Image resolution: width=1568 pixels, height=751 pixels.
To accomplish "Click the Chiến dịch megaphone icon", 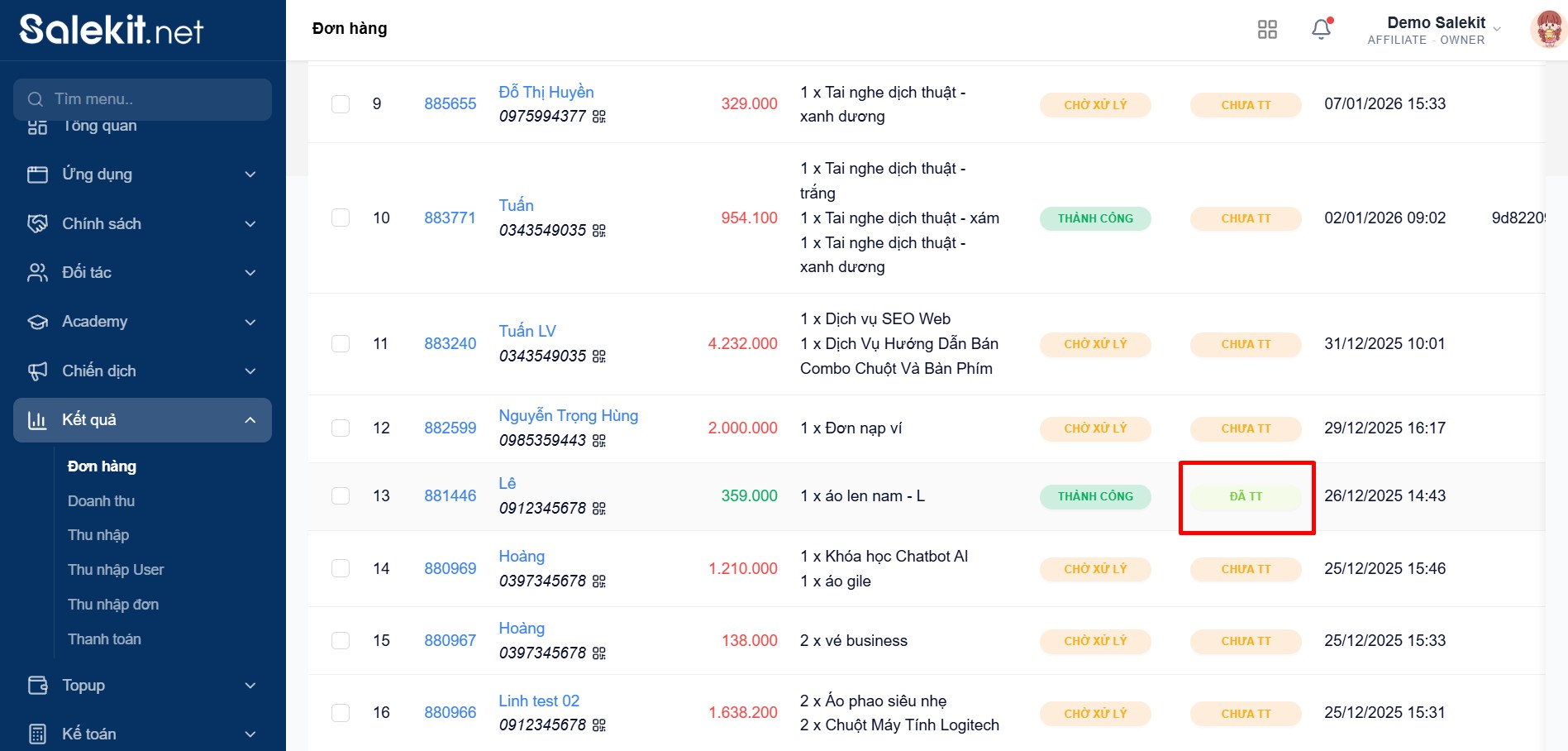I will pos(38,371).
